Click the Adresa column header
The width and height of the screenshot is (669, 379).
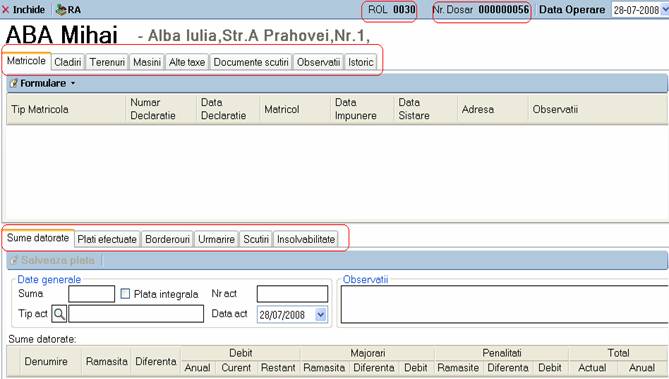(492, 109)
